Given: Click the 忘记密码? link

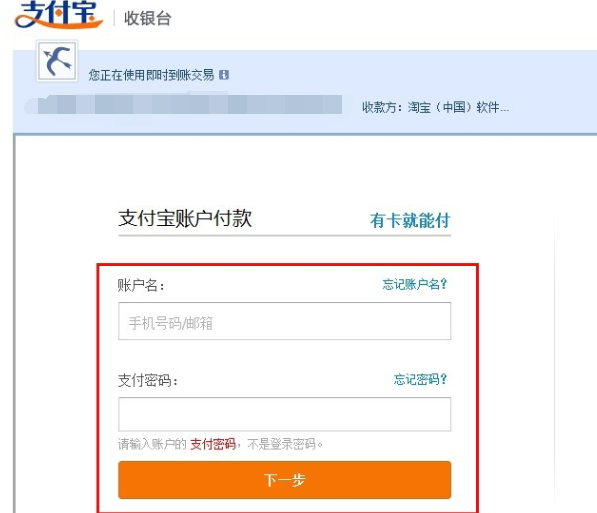Looking at the screenshot, I should [420, 379].
